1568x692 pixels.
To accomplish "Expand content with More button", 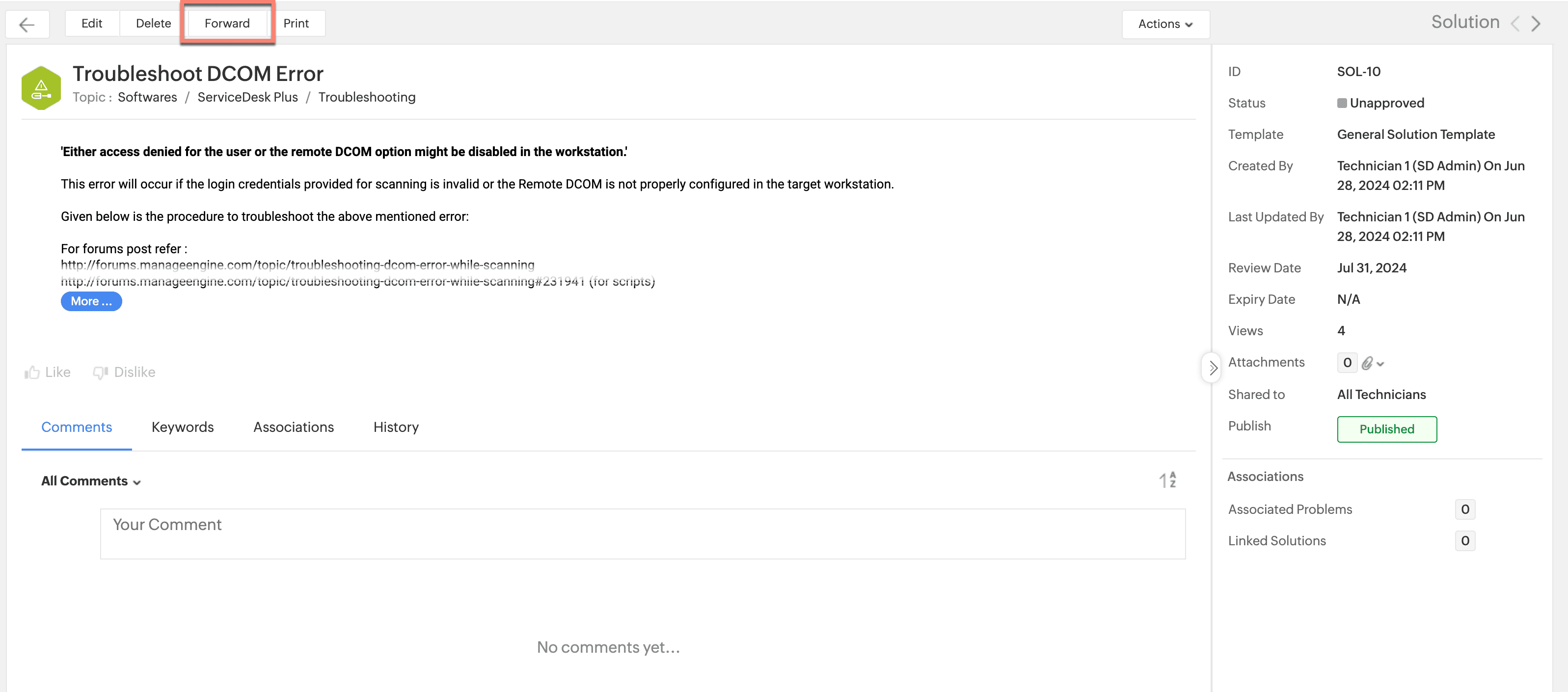I will tap(91, 301).
